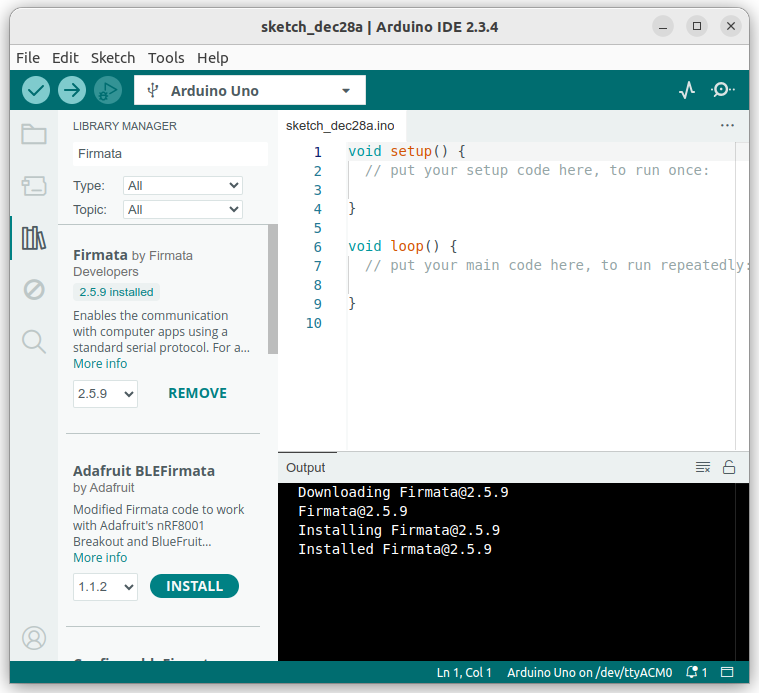
Task: Toggle the bottom panel status bar icon
Action: (727, 672)
